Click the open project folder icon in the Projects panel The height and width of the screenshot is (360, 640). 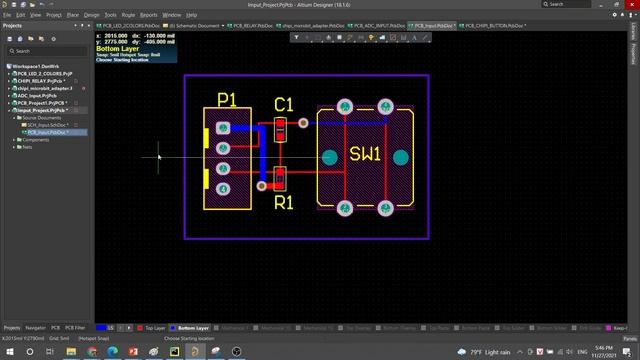(x=31, y=39)
